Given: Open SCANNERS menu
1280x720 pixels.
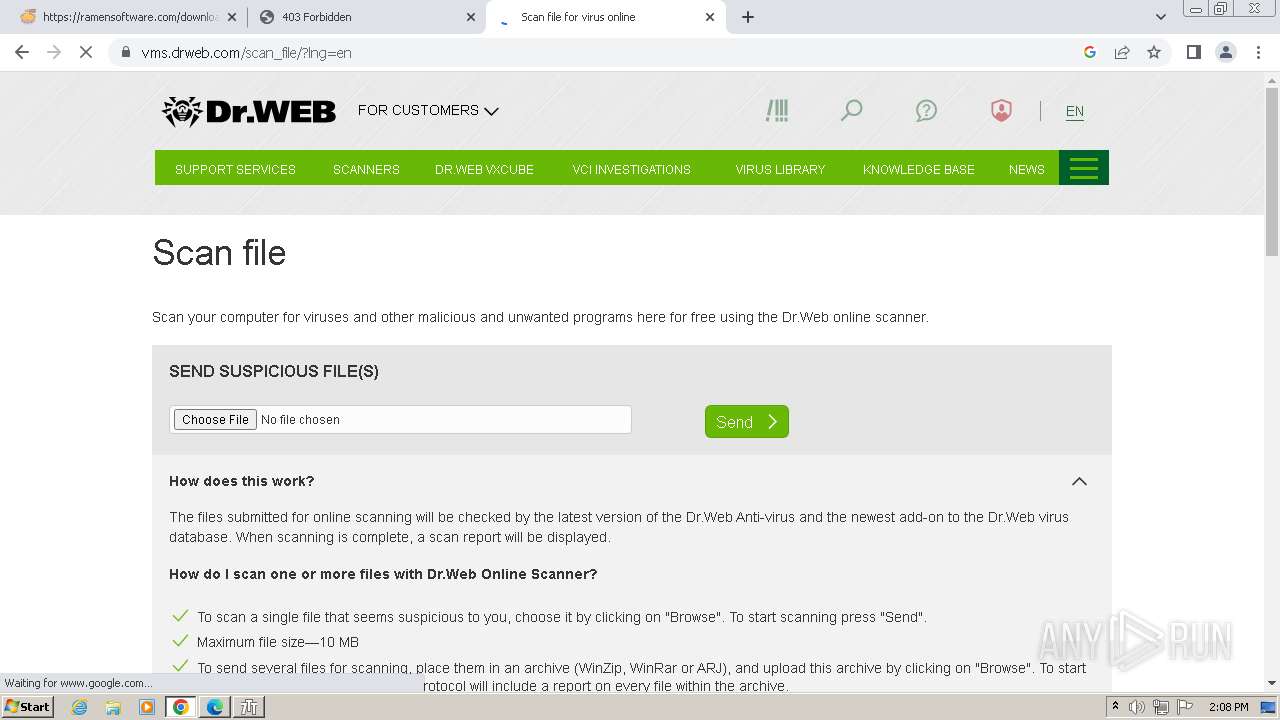Looking at the screenshot, I should tap(366, 169).
